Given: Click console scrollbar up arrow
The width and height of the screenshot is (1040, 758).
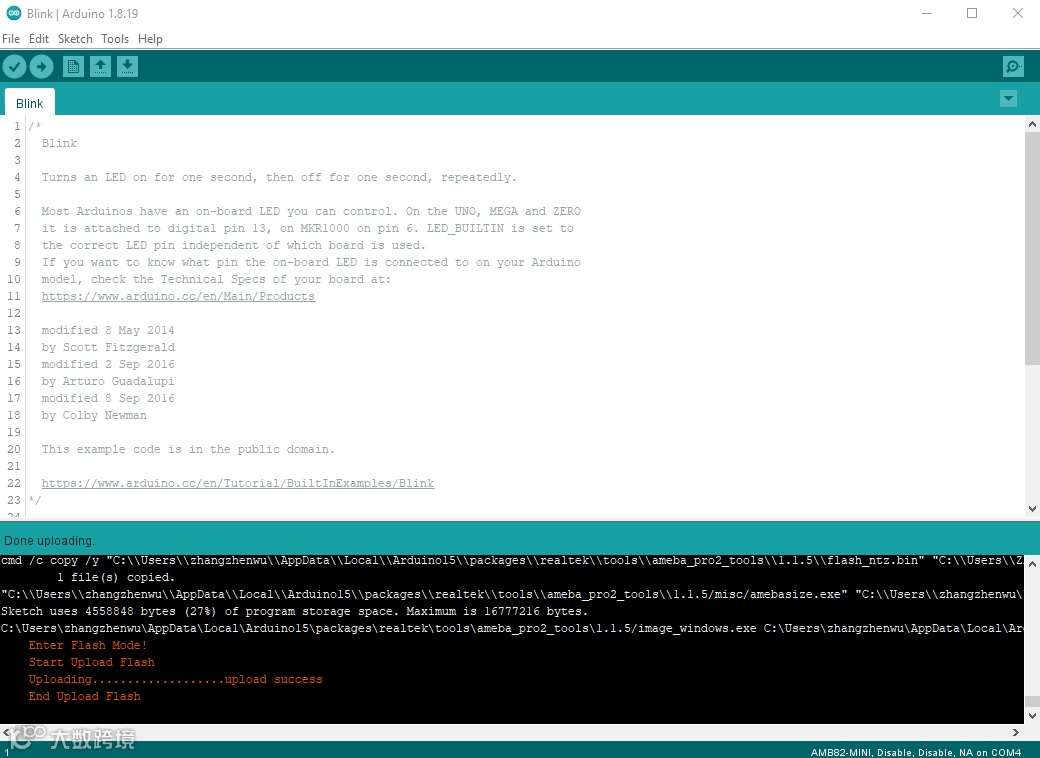Looking at the screenshot, I should tap(1032, 564).
